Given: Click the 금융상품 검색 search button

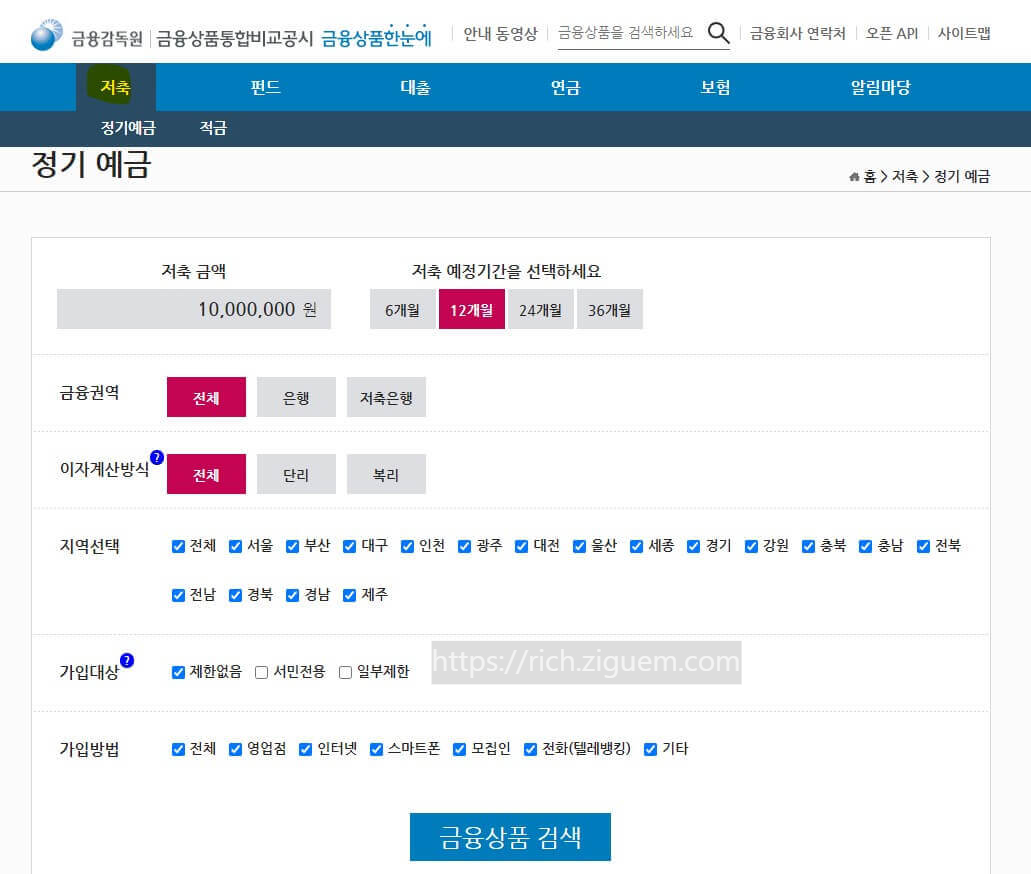Looking at the screenshot, I should 510,837.
